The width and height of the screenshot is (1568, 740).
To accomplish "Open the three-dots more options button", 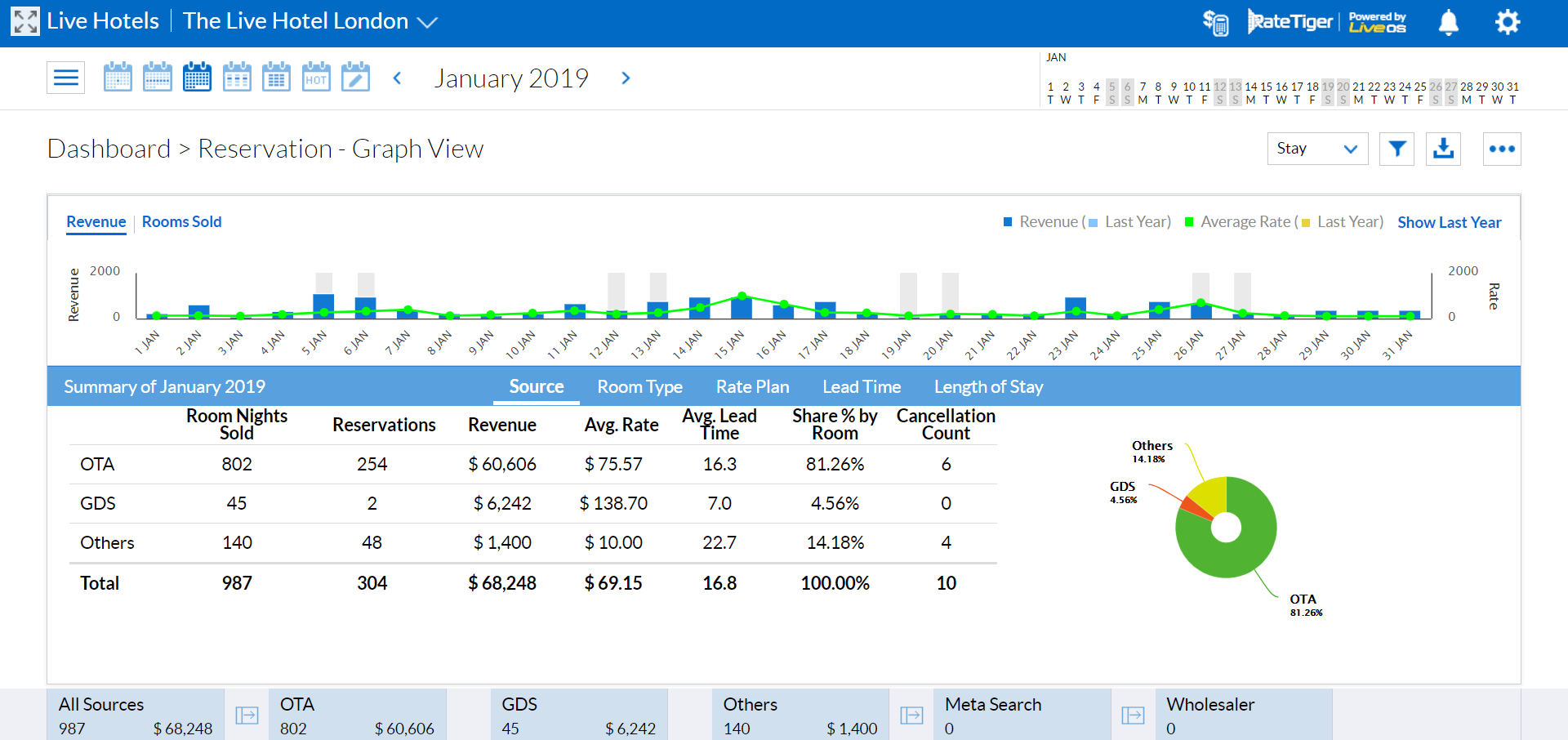I will click(x=1502, y=149).
